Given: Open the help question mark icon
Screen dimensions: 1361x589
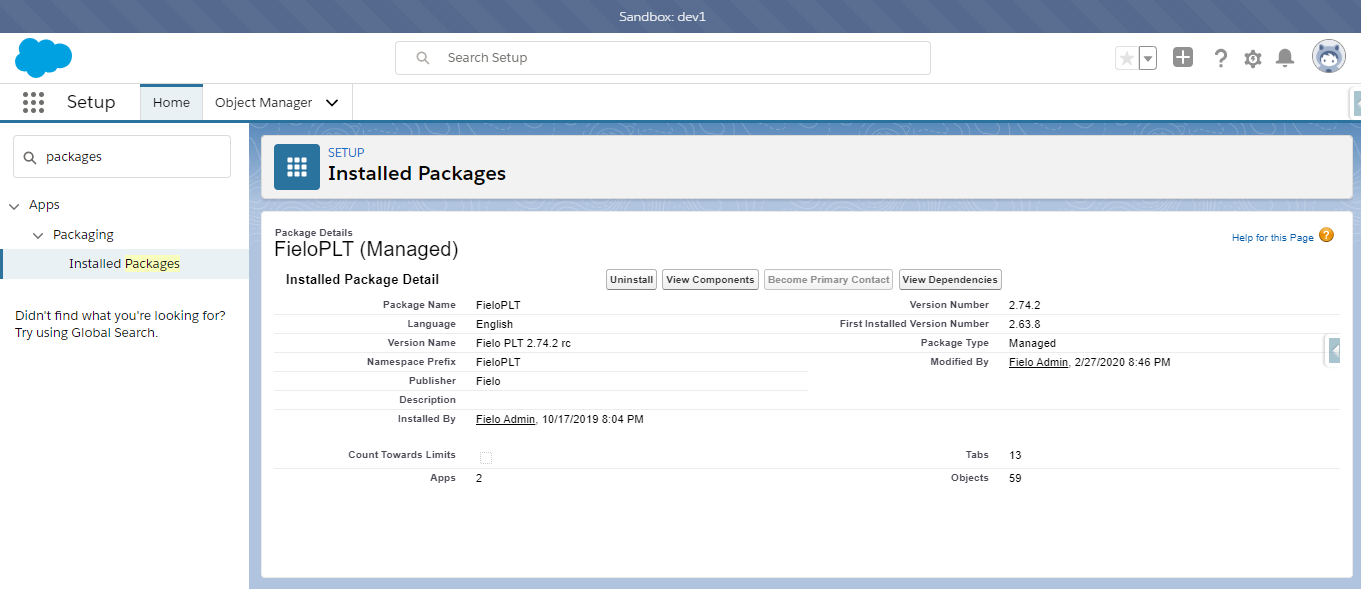Looking at the screenshot, I should click(x=1220, y=58).
